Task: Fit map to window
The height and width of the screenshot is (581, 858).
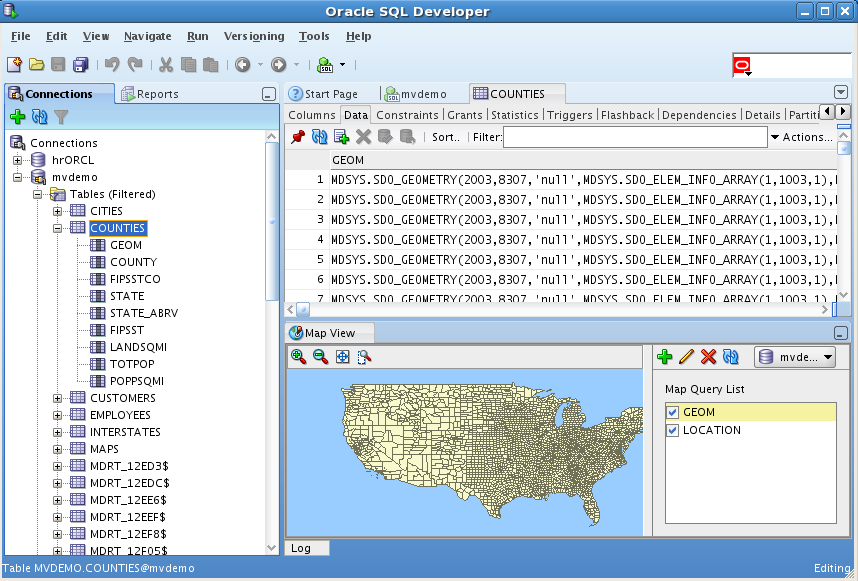Action: (343, 357)
